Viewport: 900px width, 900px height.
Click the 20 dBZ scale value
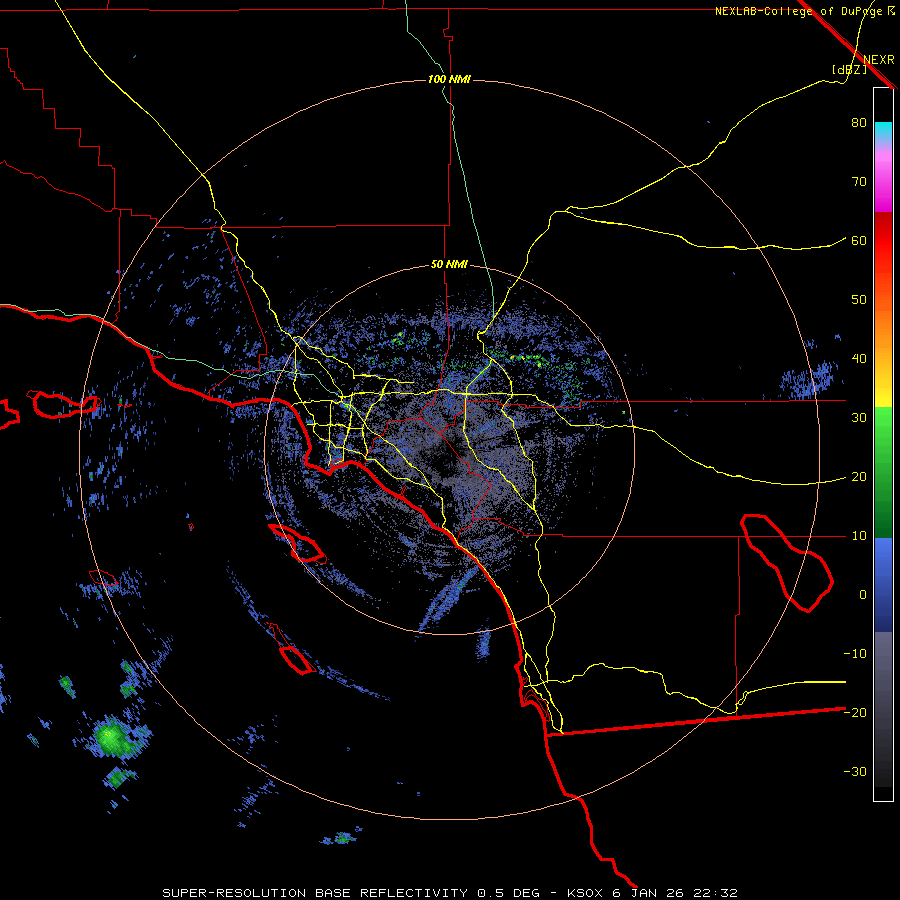click(x=859, y=477)
